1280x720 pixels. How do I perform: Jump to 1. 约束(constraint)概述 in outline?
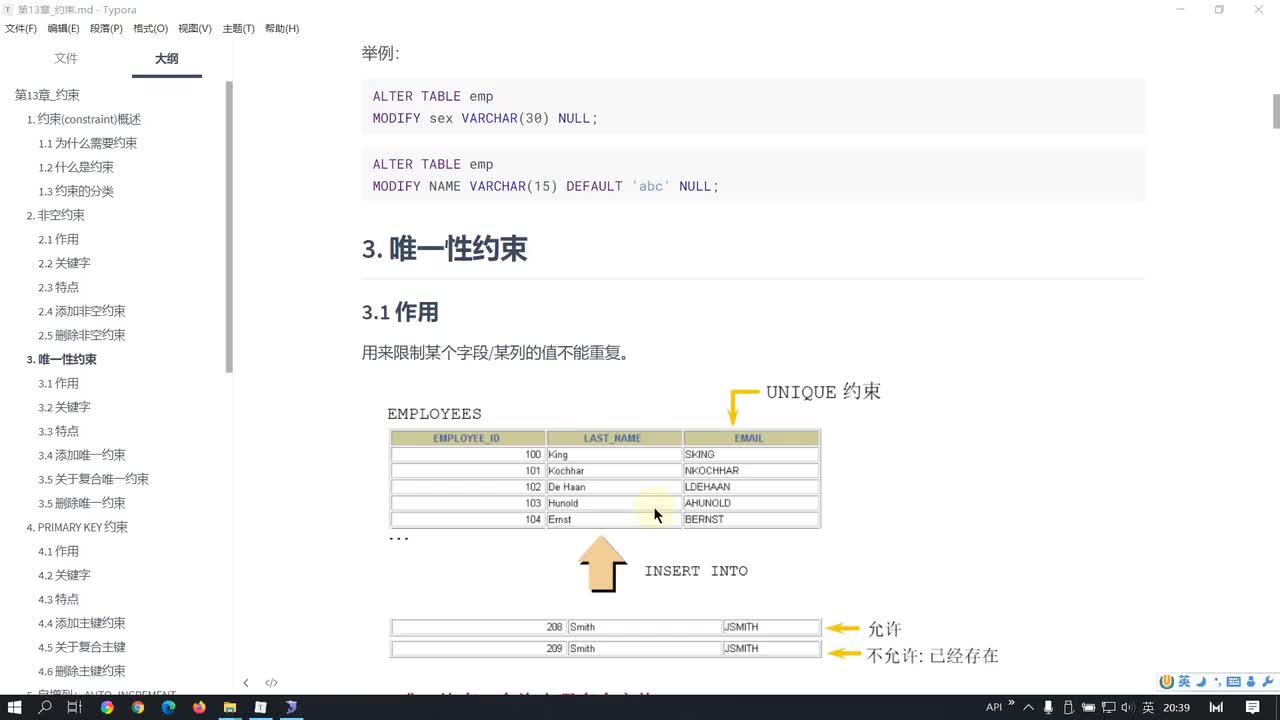84,119
